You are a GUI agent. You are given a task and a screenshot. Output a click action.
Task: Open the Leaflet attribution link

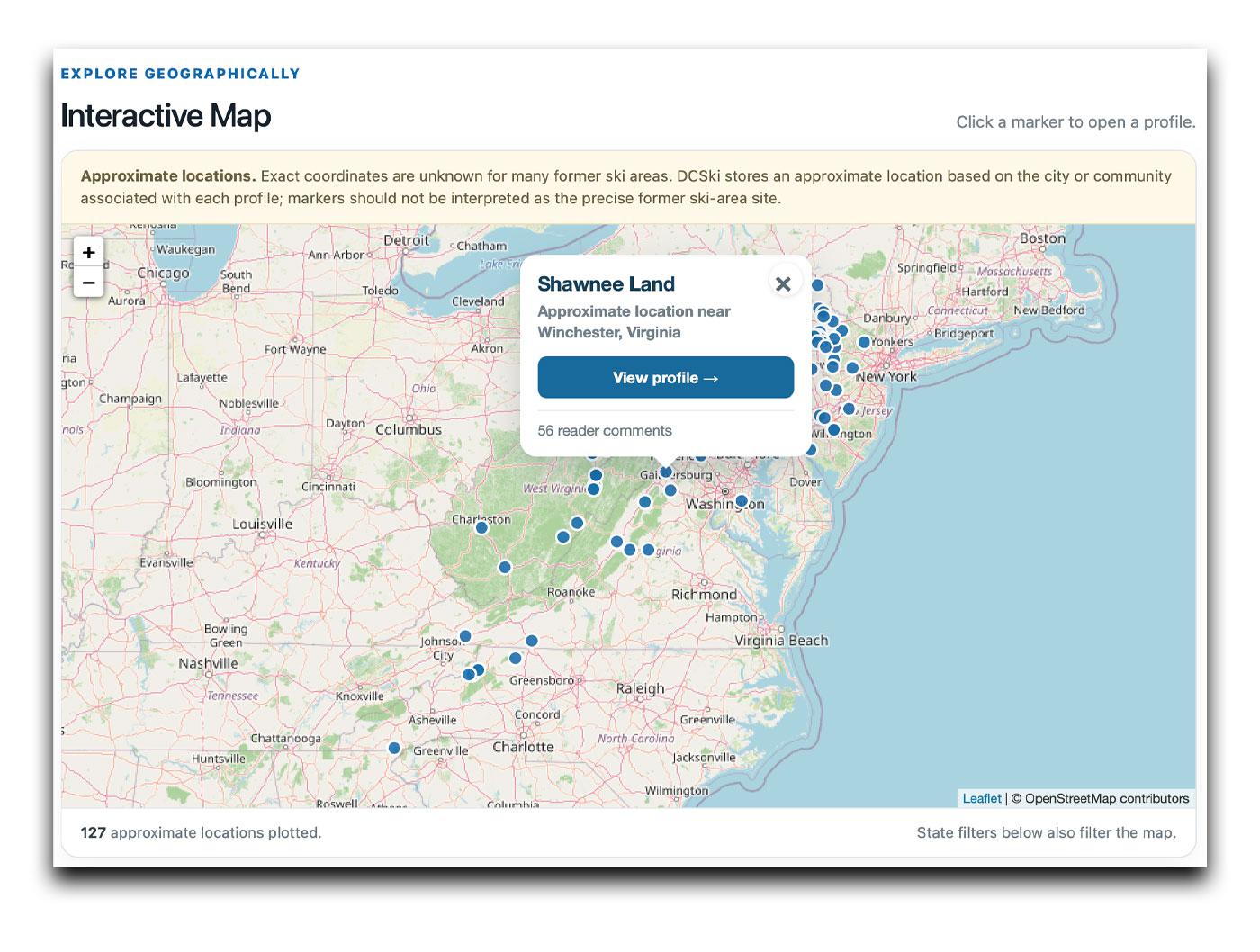click(x=982, y=798)
